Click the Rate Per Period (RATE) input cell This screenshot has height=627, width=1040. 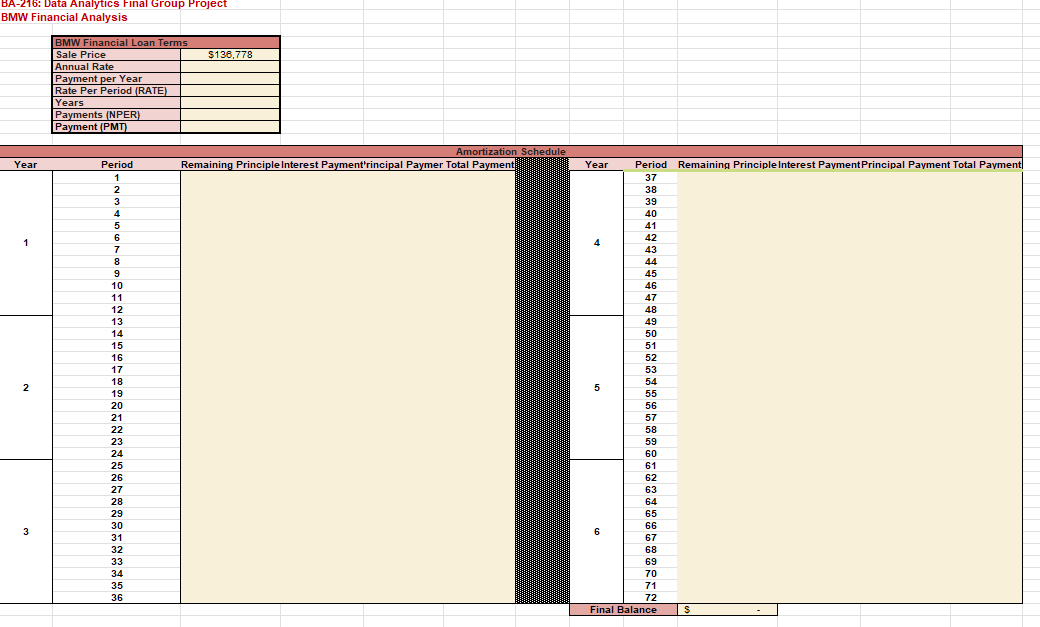click(x=230, y=91)
